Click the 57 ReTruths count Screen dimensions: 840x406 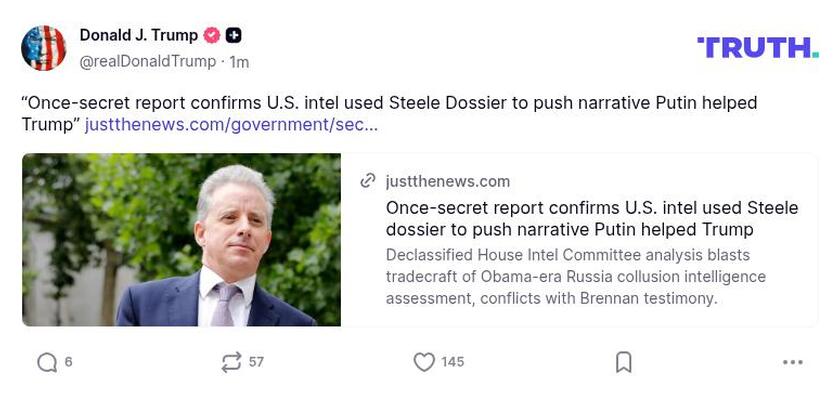point(256,362)
